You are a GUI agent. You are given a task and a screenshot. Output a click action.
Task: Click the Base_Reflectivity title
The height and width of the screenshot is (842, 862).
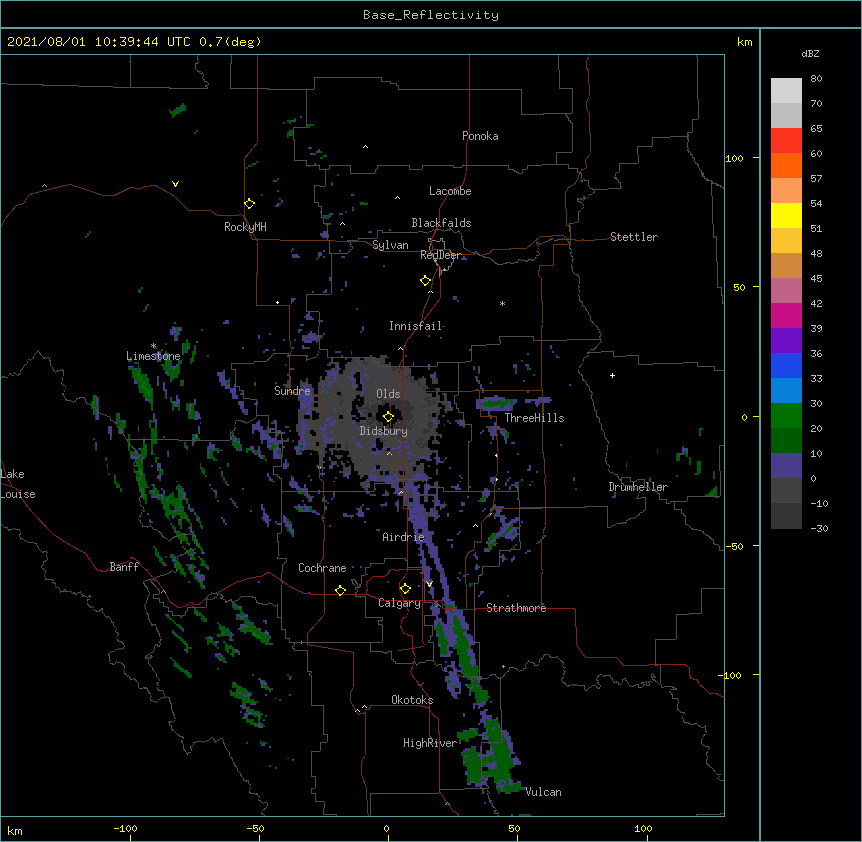[x=431, y=15]
